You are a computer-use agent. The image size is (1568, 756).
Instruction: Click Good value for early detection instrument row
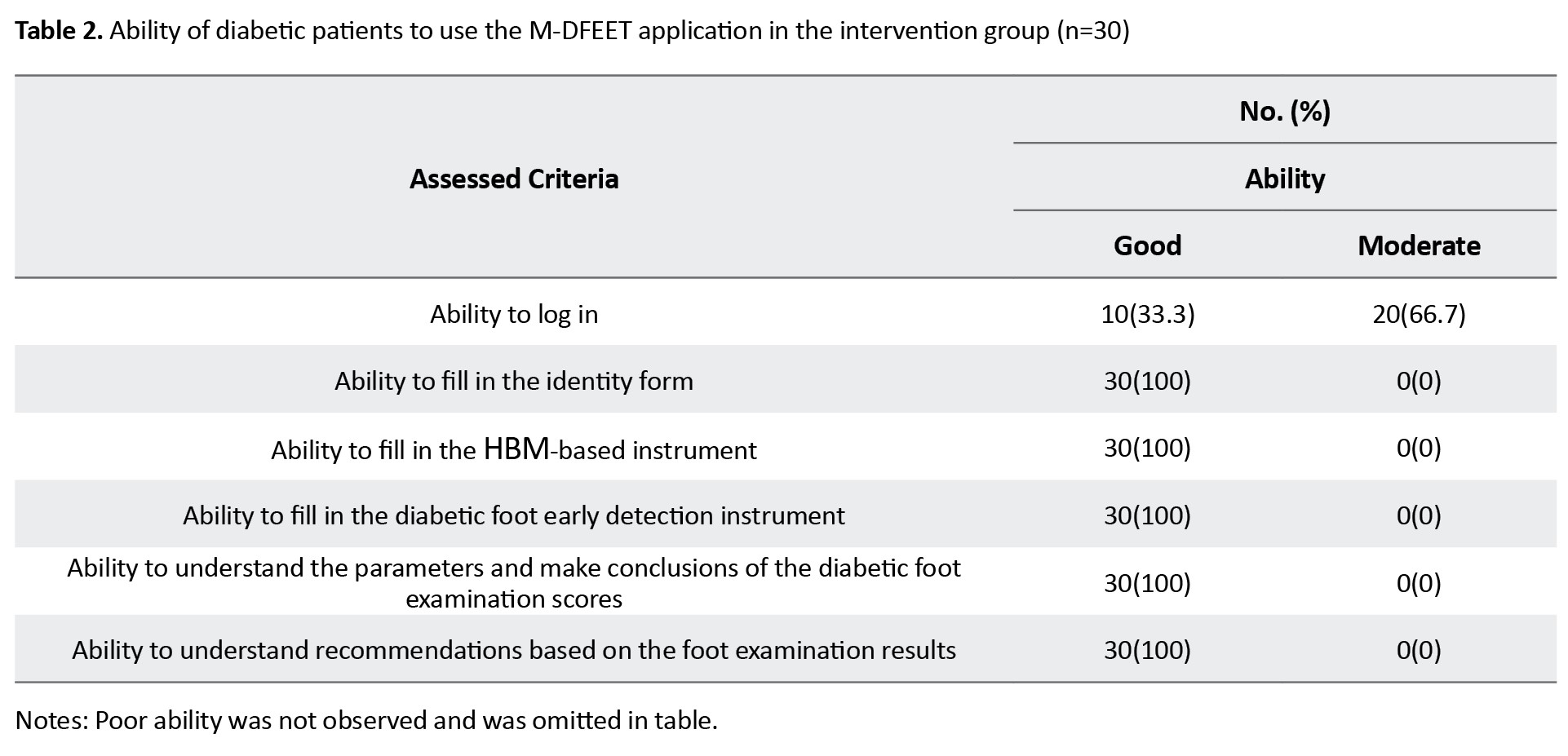tap(1147, 515)
